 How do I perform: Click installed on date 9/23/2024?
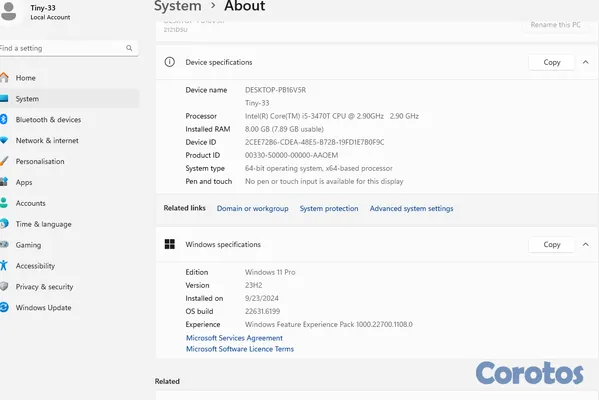click(262, 298)
